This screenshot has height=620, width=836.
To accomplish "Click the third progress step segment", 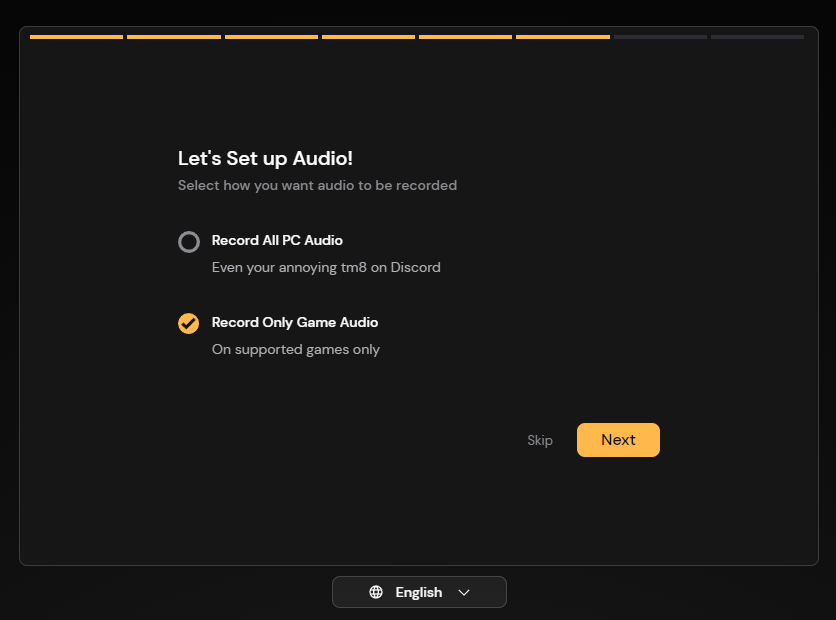I will click(x=271, y=37).
